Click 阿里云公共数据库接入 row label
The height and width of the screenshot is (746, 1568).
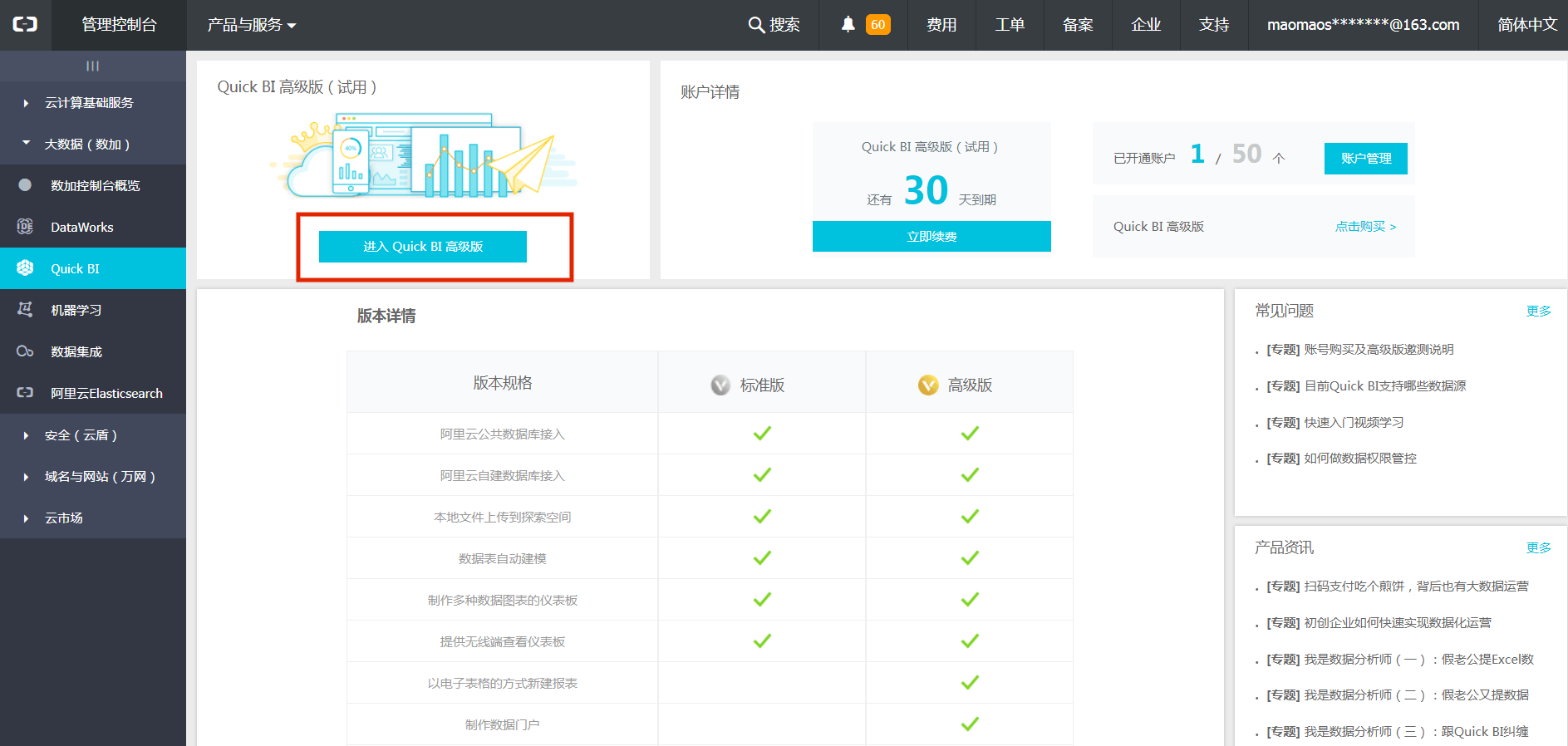pyautogui.click(x=502, y=434)
